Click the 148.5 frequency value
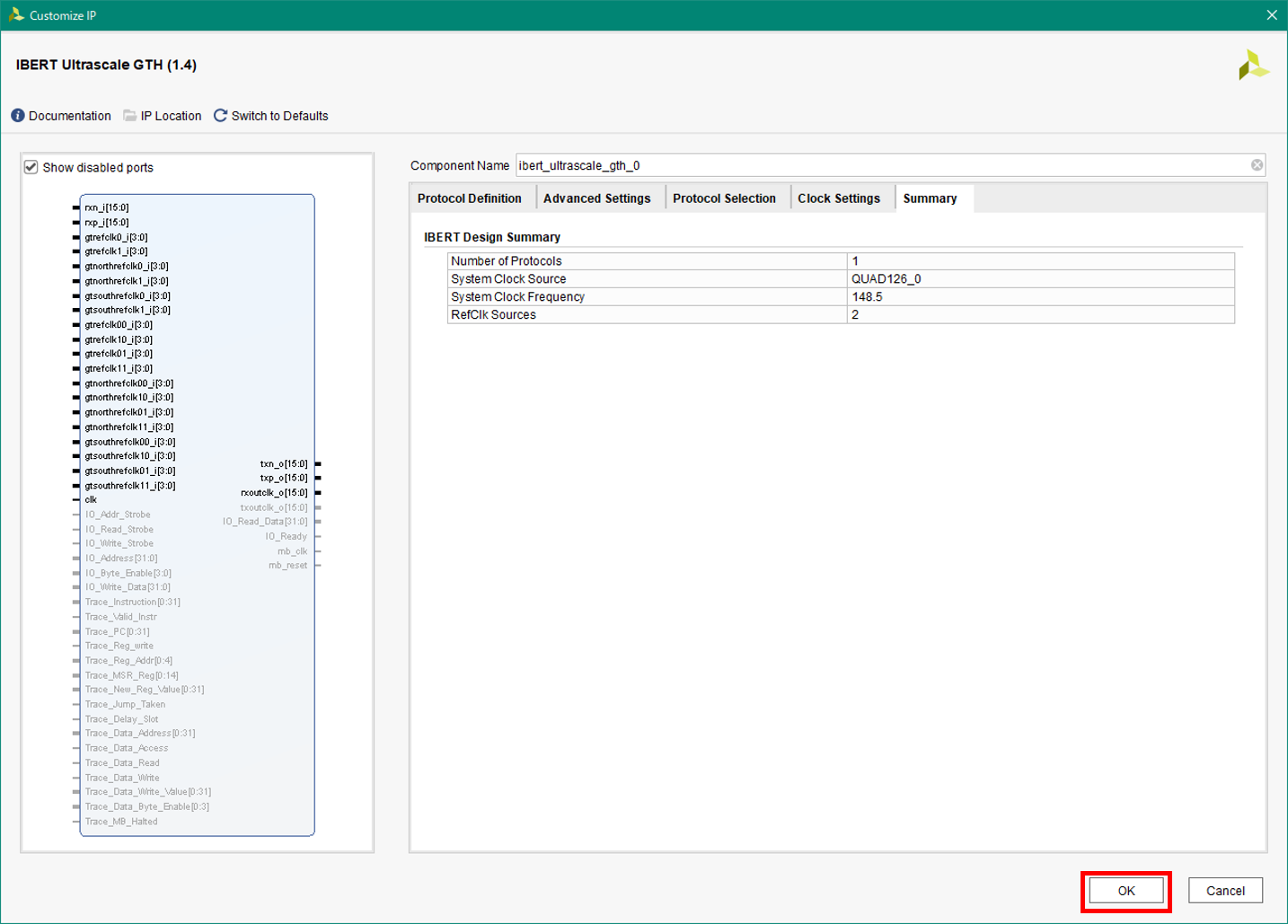1288x924 pixels. coord(1041,297)
